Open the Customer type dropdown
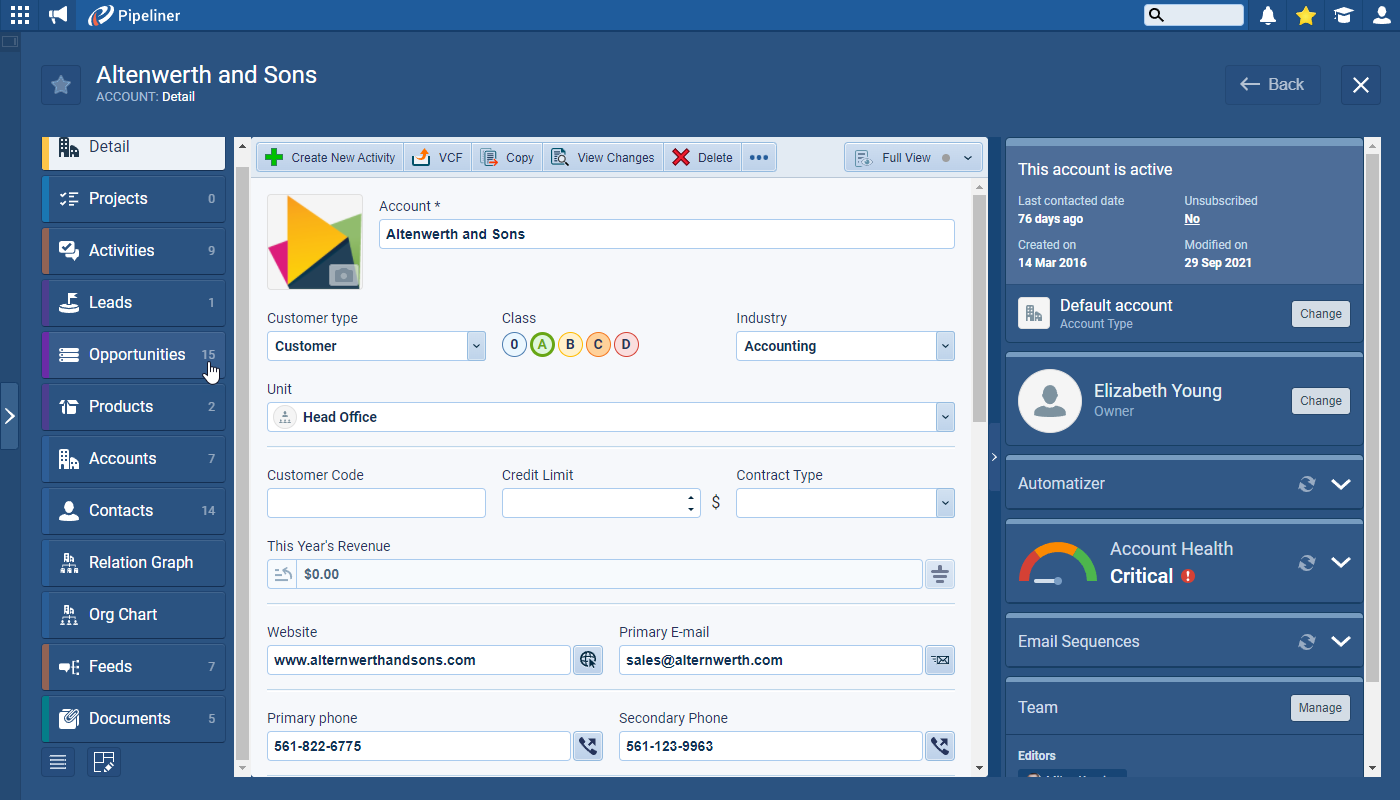Viewport: 1400px width, 800px height. click(476, 346)
